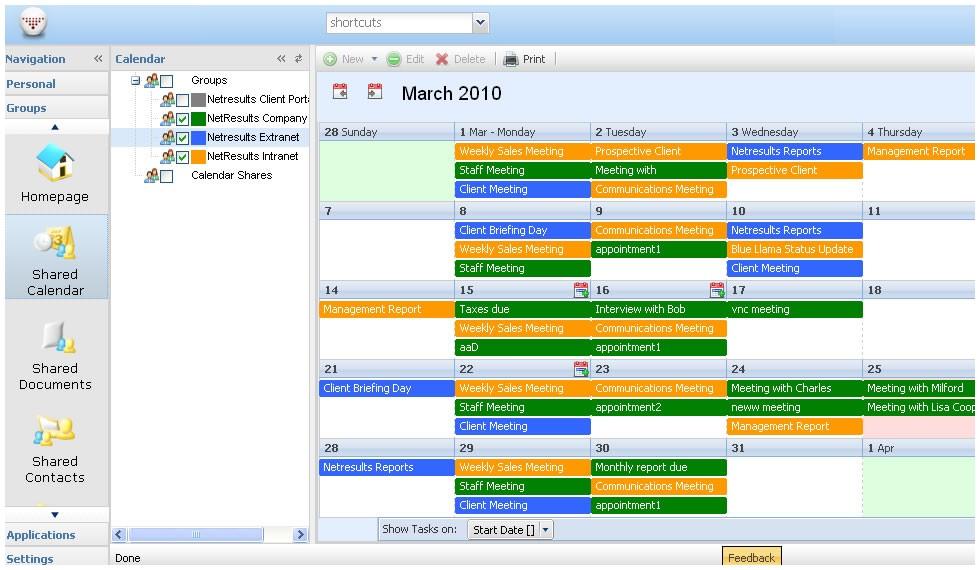Viewport: 980px width, 570px height.
Task: Click the shortcuts input field
Action: 399,22
